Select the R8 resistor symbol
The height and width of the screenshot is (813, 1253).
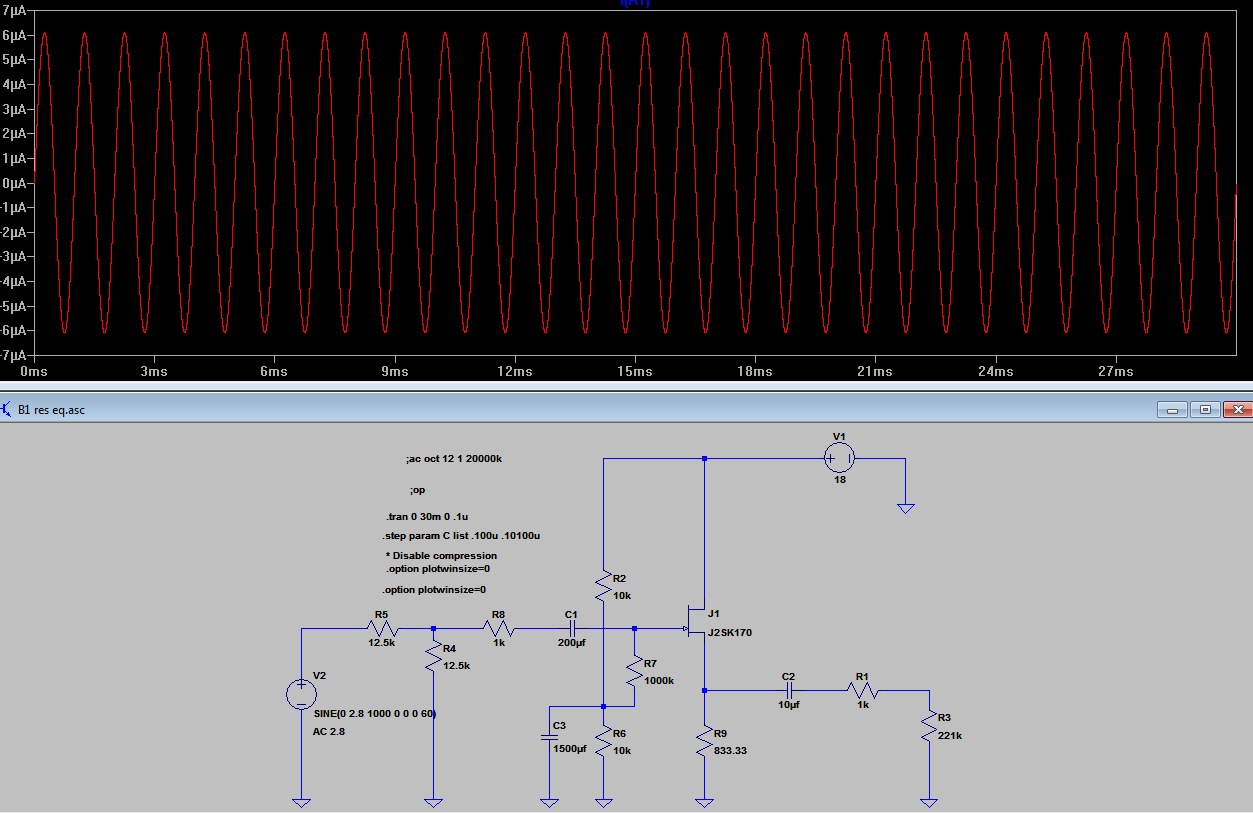tap(499, 629)
